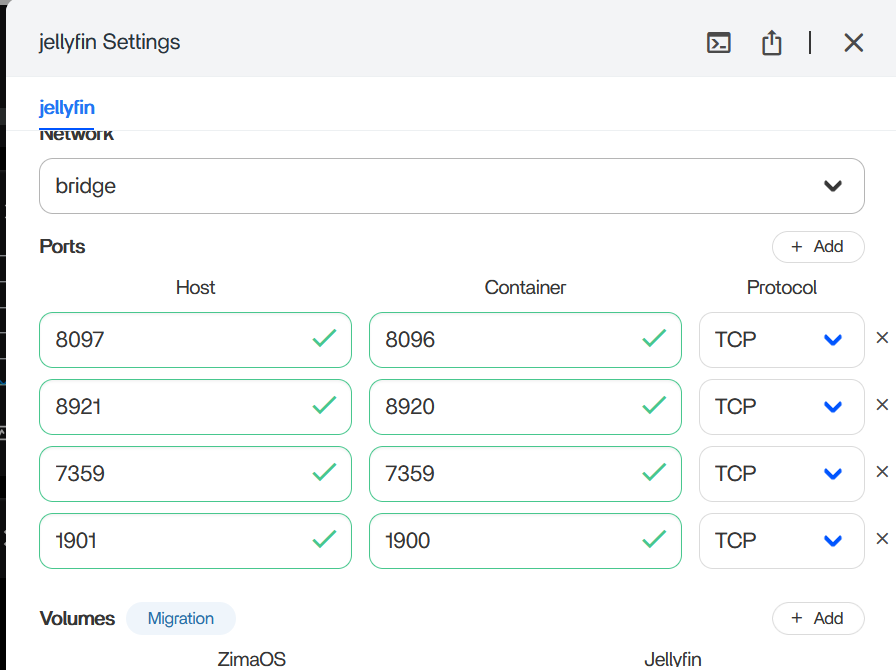Close the jellyfin Settings dialog
This screenshot has width=896, height=670.
coord(853,43)
